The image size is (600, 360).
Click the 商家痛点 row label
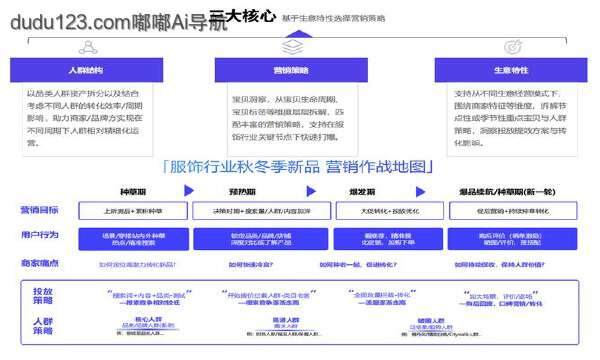pos(39,263)
